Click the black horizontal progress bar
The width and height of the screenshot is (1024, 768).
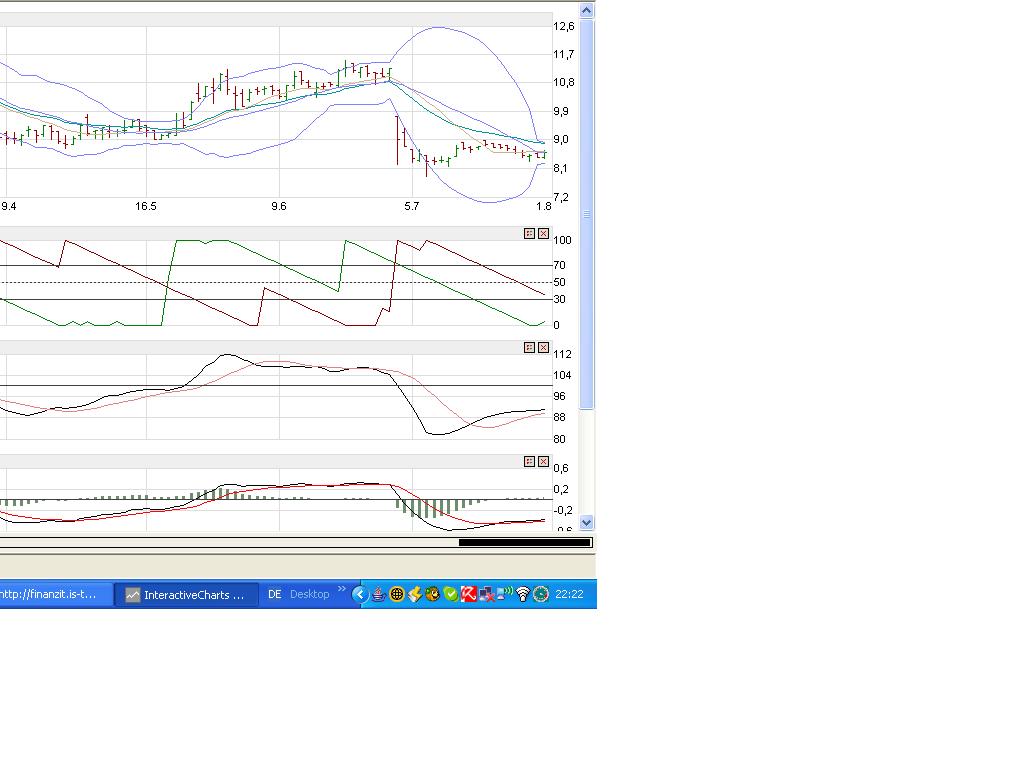(x=524, y=543)
